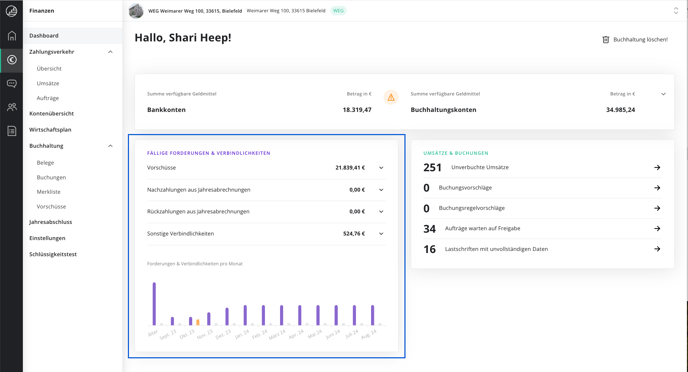688x372 pixels.
Task: Open arrow for Unverbuchte Umsätze
Action: (657, 168)
